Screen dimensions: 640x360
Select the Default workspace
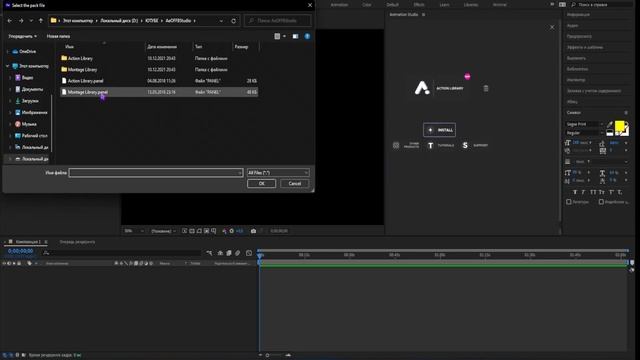tap(392, 4)
